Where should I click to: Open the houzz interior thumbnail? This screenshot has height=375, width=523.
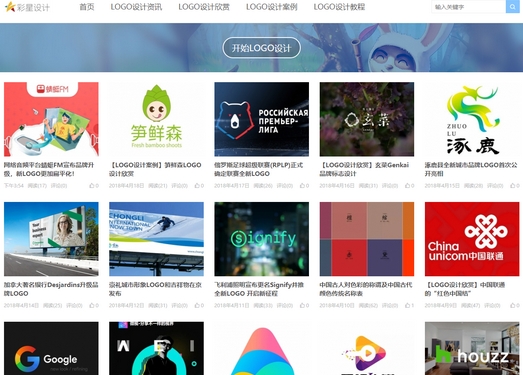click(472, 348)
